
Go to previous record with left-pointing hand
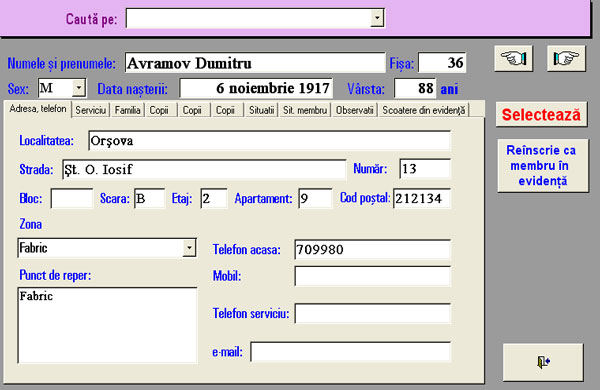514,59
